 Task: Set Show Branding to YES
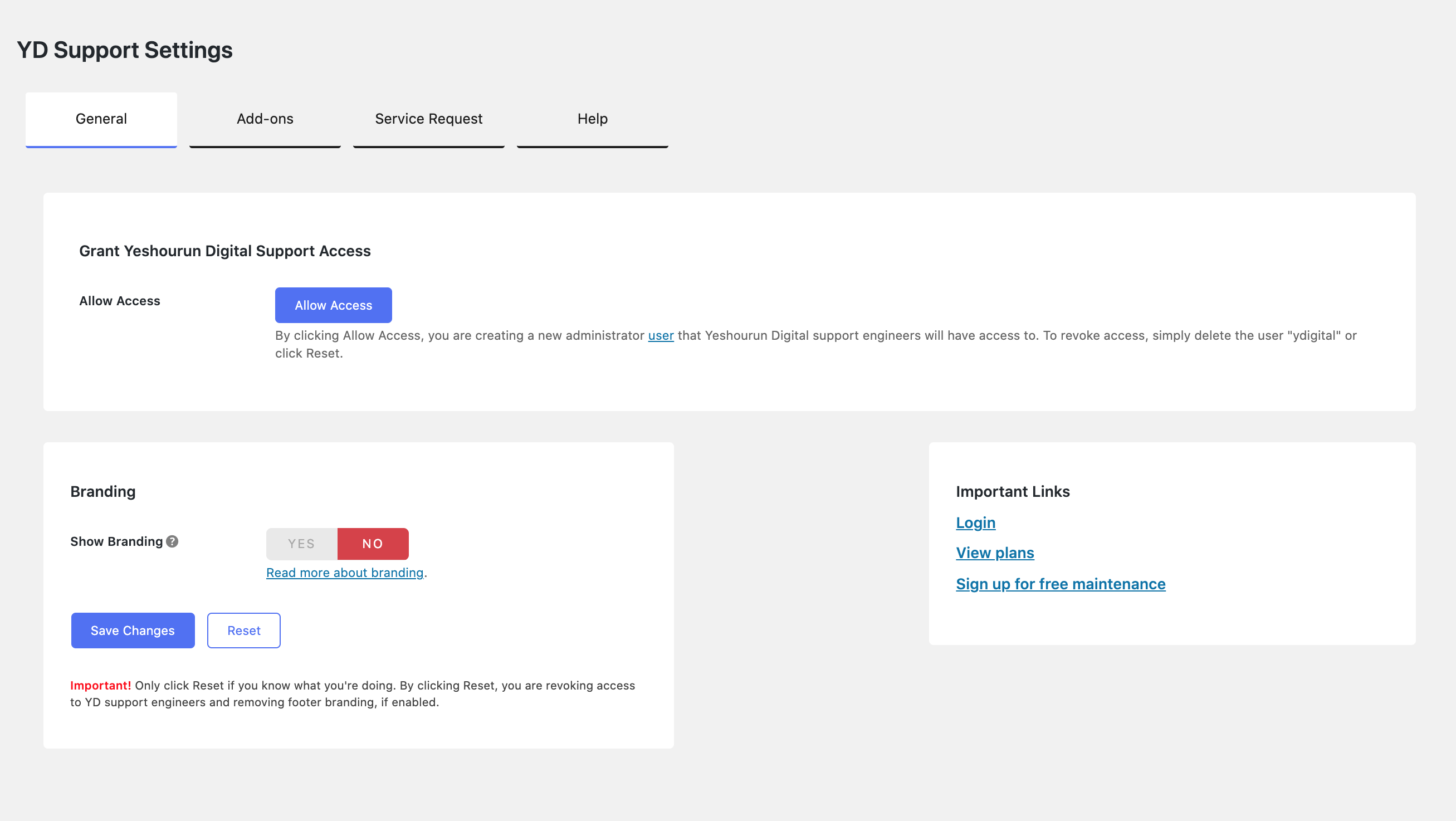click(x=301, y=544)
